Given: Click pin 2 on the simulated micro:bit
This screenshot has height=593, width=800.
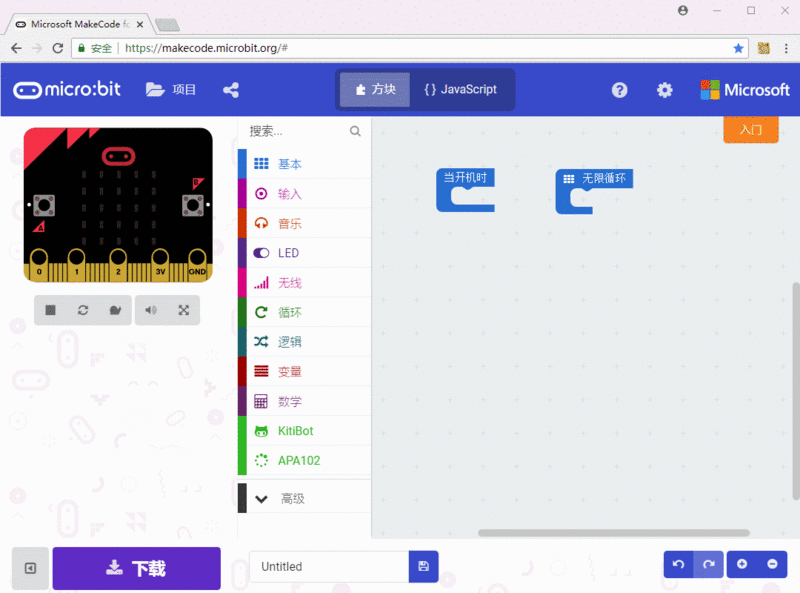Looking at the screenshot, I should (118, 264).
